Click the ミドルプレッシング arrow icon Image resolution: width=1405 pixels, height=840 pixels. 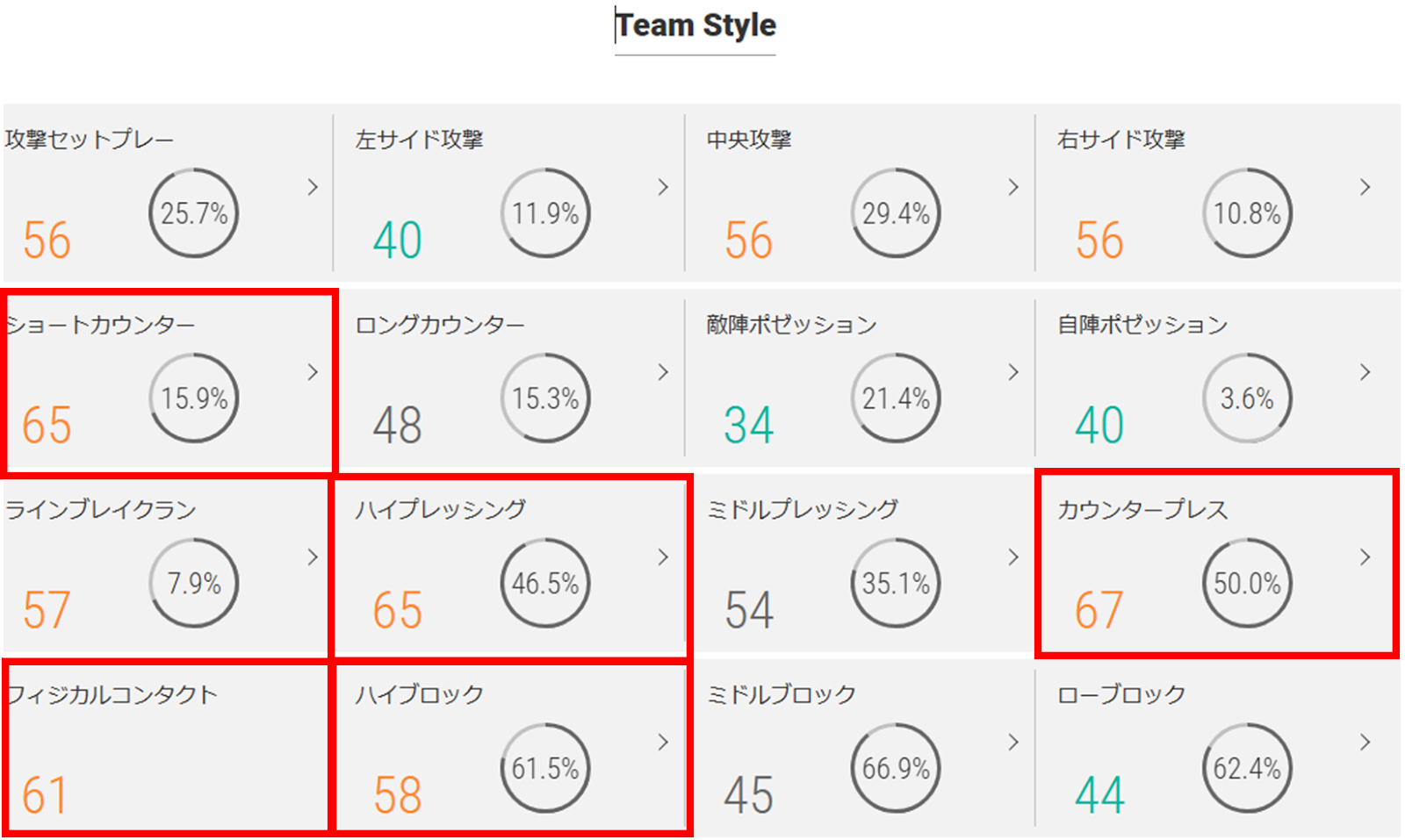[1013, 557]
